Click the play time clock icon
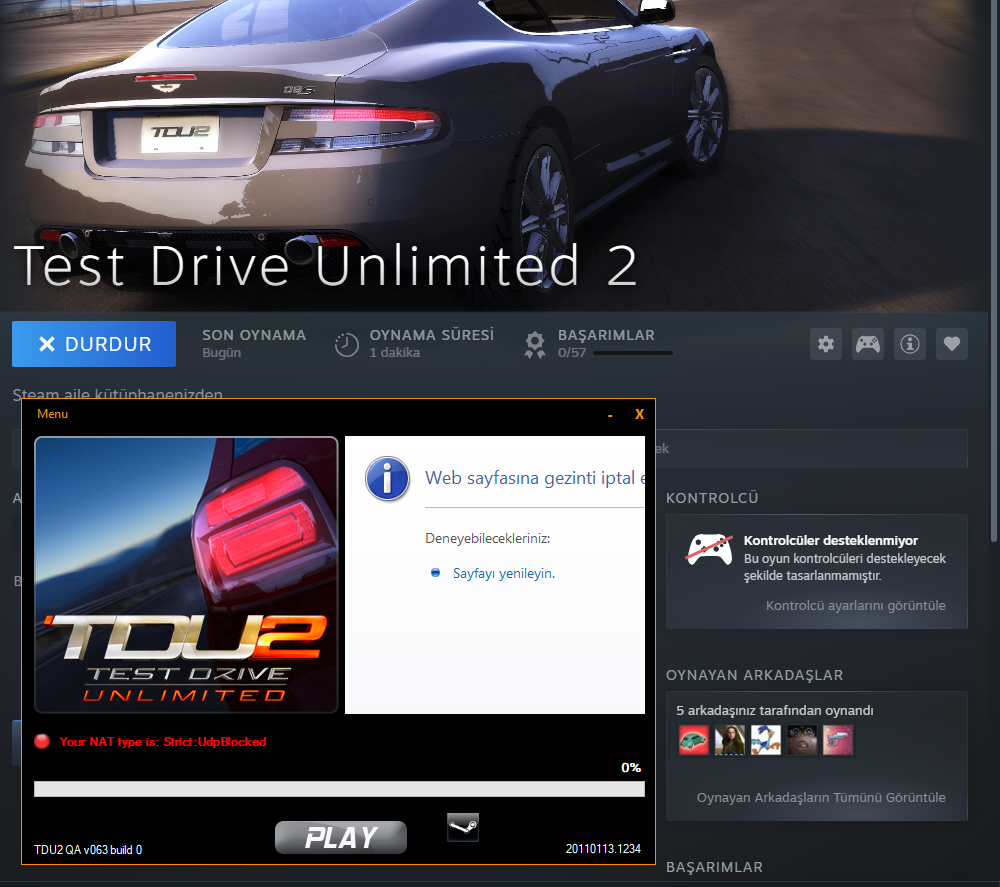Image resolution: width=1000 pixels, height=887 pixels. coord(347,345)
